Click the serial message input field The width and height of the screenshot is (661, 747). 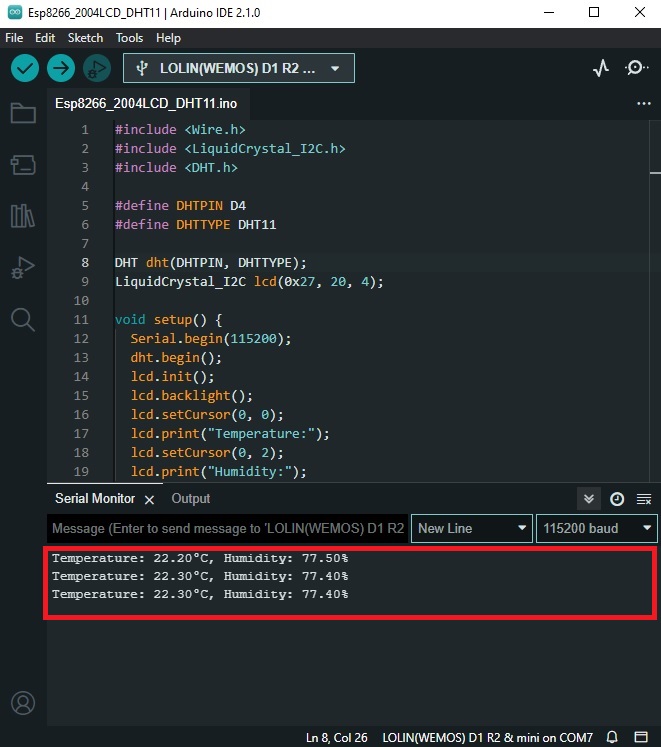(228, 528)
